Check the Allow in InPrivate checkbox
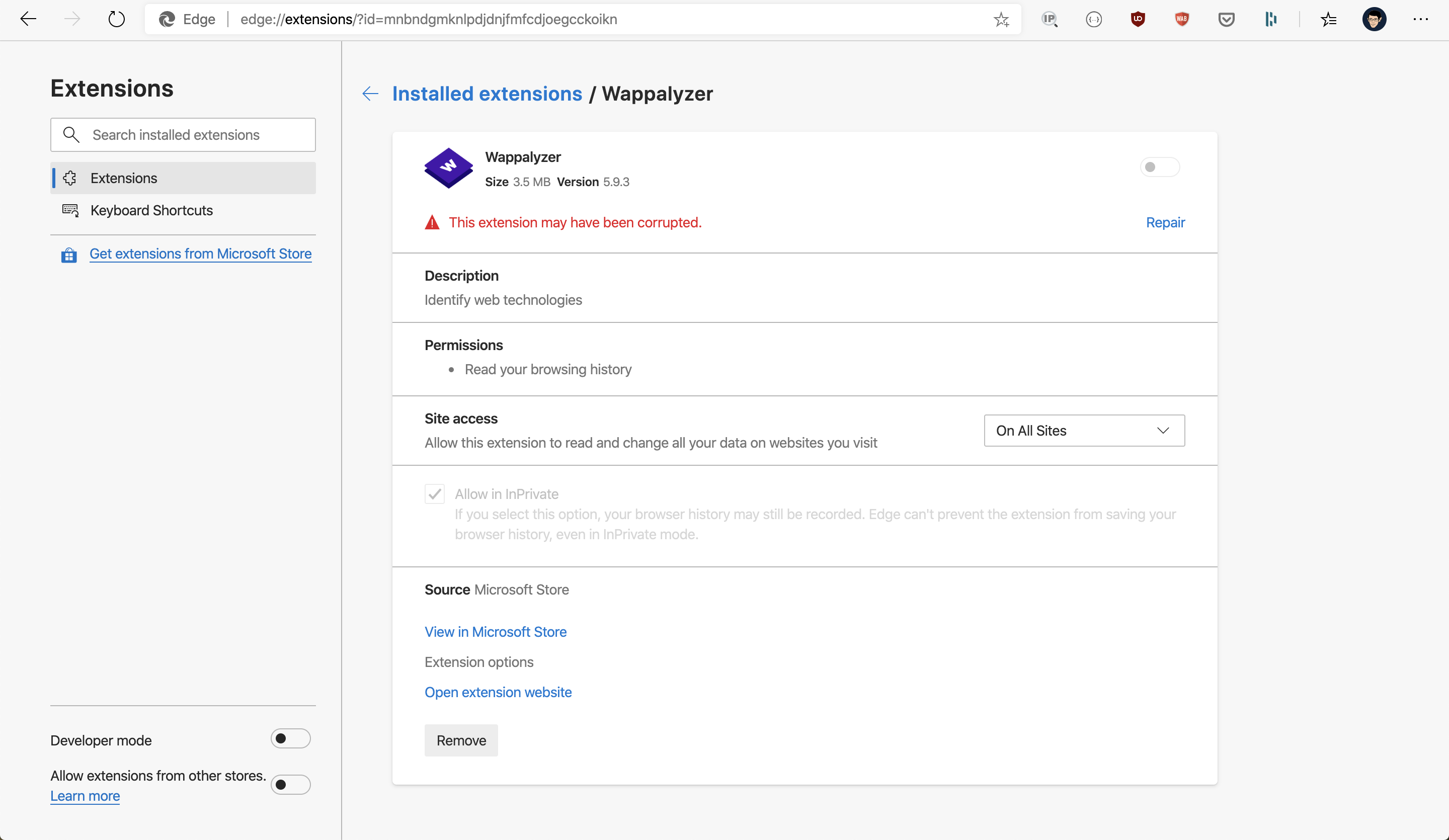This screenshot has width=1449, height=840. click(435, 494)
